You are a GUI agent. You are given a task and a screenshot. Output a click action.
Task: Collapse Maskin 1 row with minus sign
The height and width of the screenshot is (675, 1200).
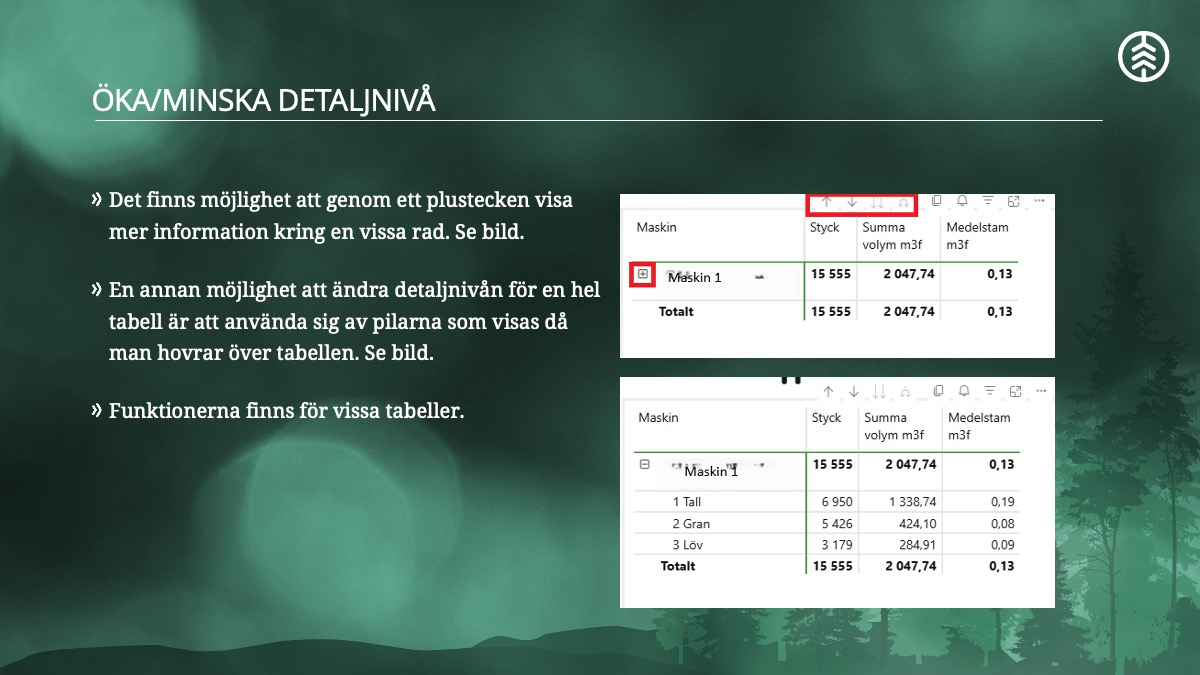point(645,464)
